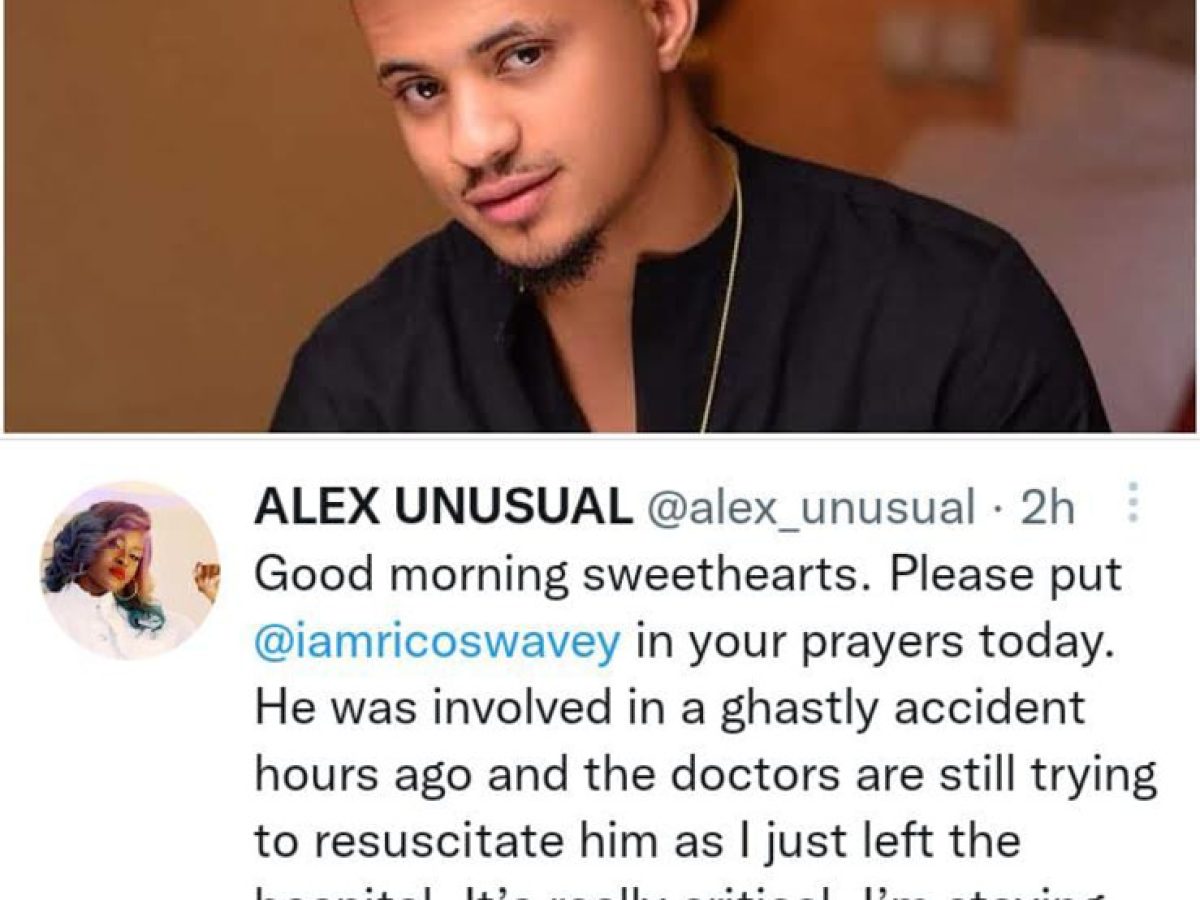Click the ALEX UNUSUAL display name

(443, 508)
